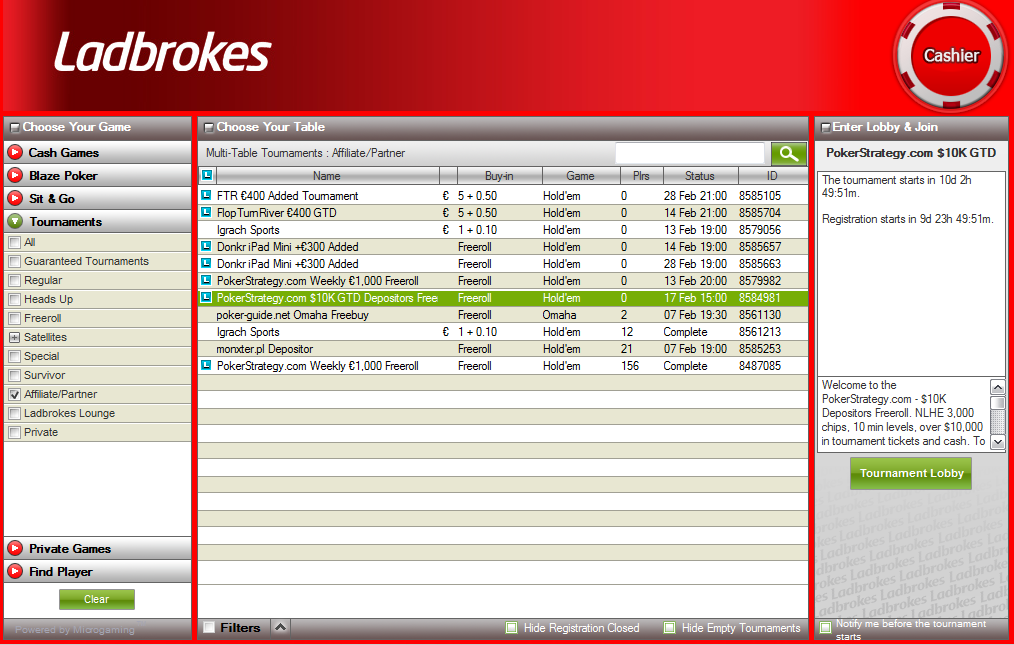Image resolution: width=1014 pixels, height=645 pixels.
Task: Check the Guaranteed Tournaments filter
Action: pos(14,261)
